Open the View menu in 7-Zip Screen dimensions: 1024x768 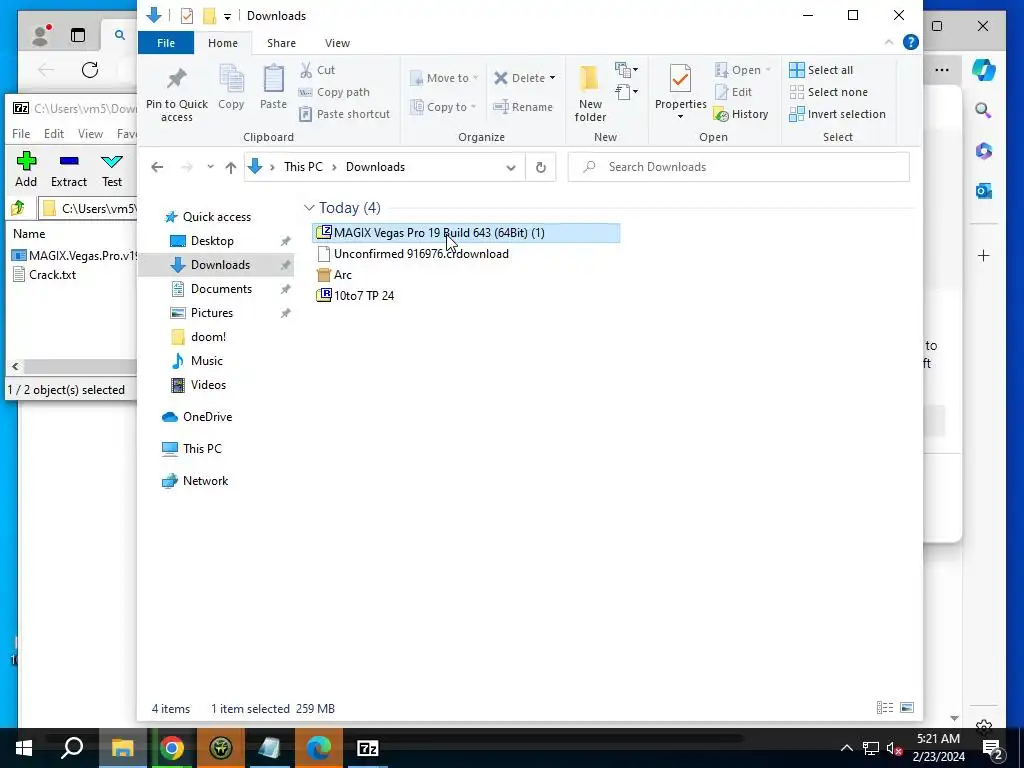tap(90, 134)
